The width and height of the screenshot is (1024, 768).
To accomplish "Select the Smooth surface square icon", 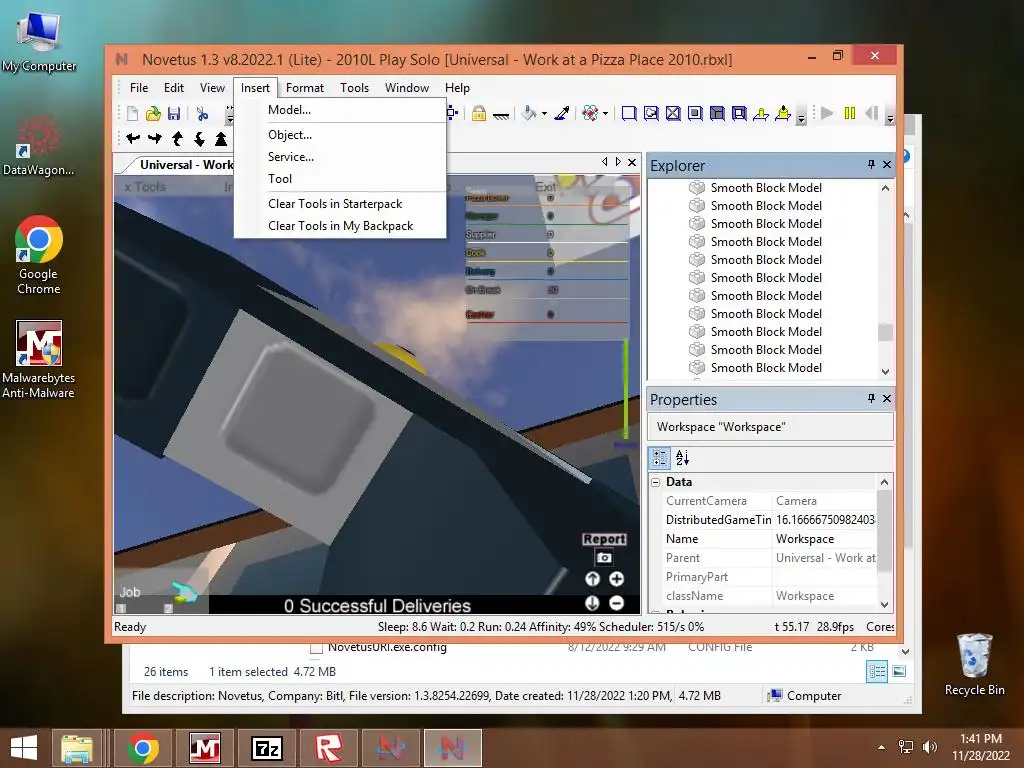I will click(629, 114).
